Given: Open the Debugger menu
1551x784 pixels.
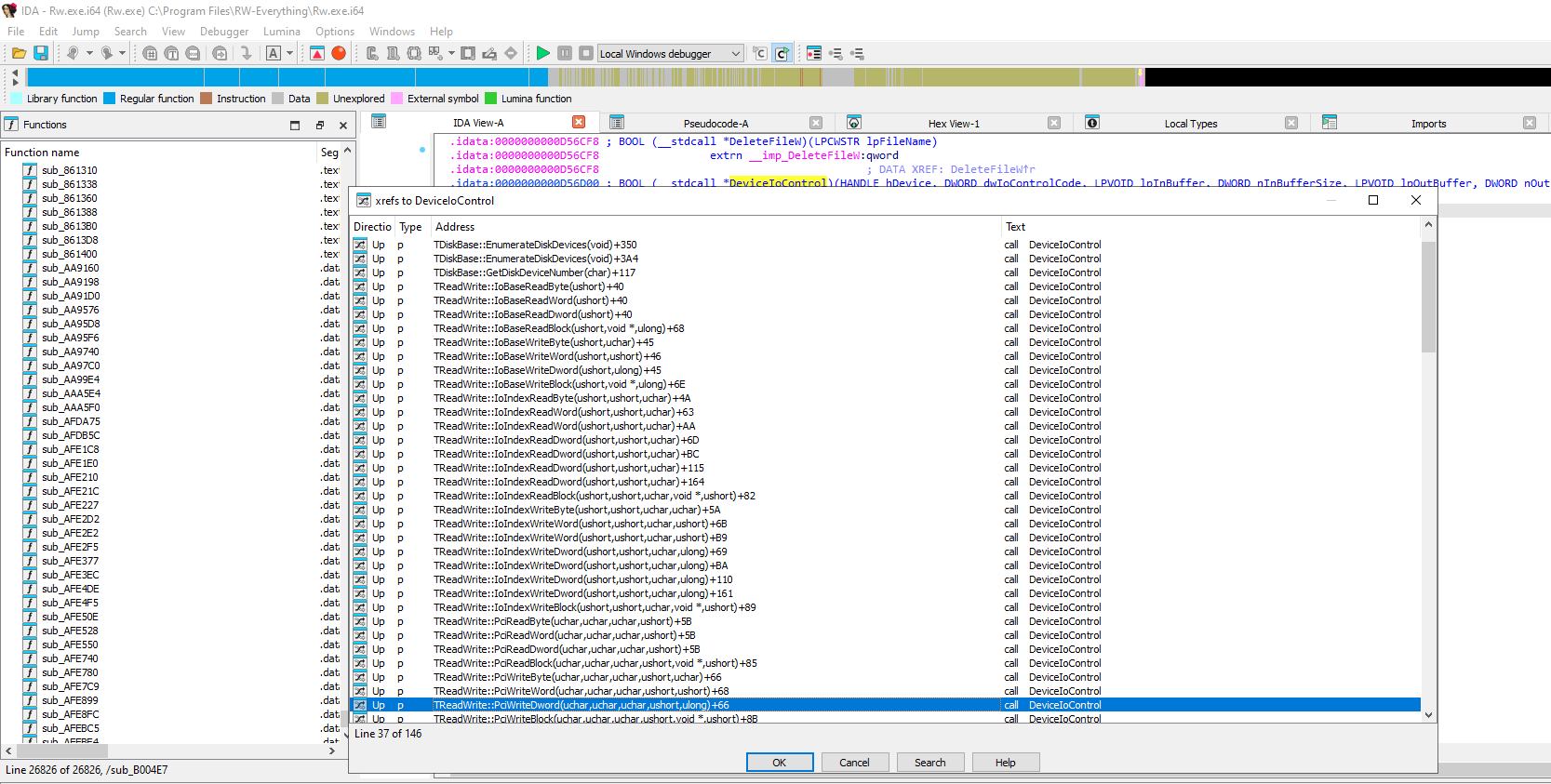Looking at the screenshot, I should point(224,32).
